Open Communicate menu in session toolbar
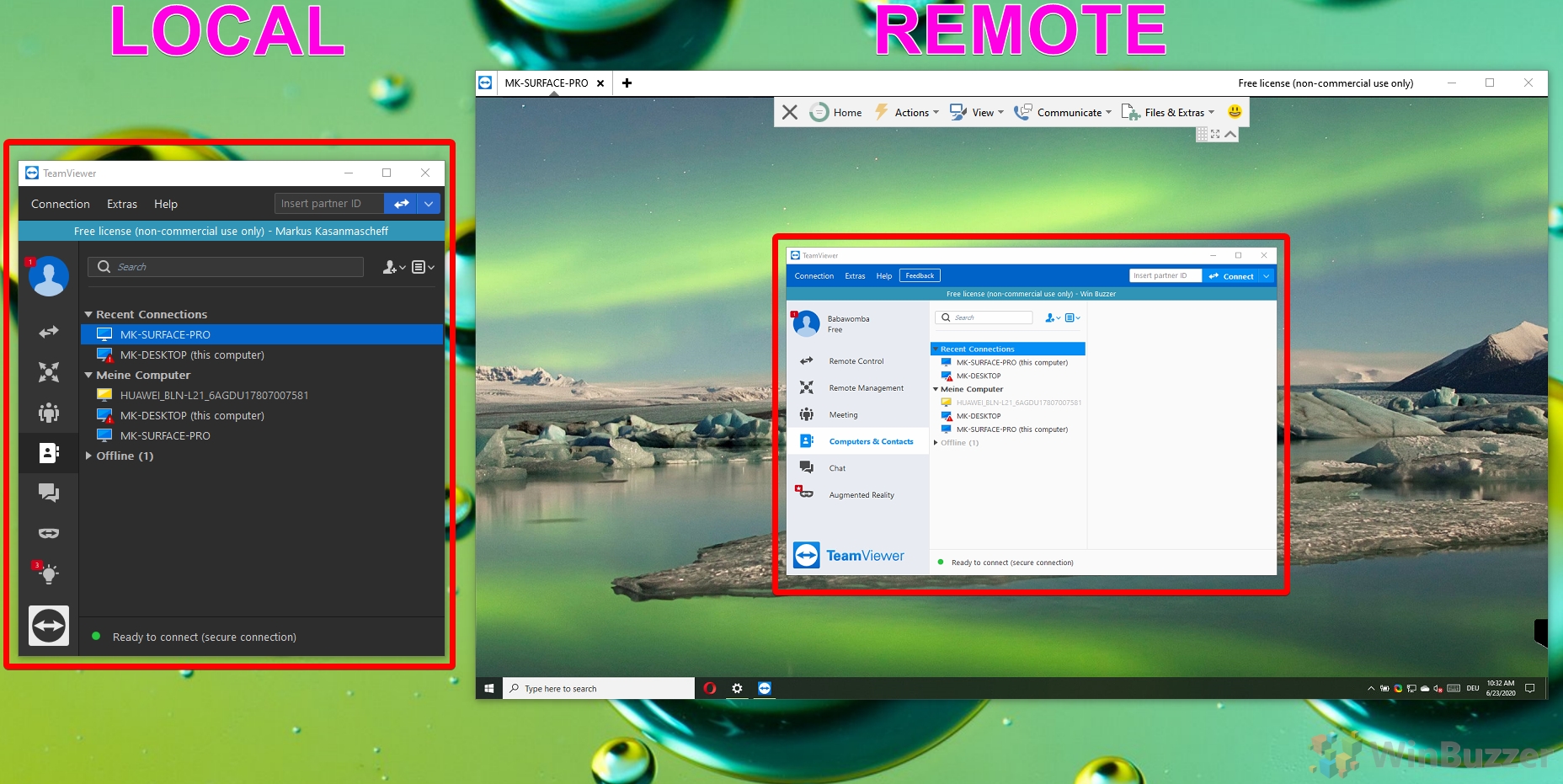The height and width of the screenshot is (784, 1563). click(x=1063, y=112)
